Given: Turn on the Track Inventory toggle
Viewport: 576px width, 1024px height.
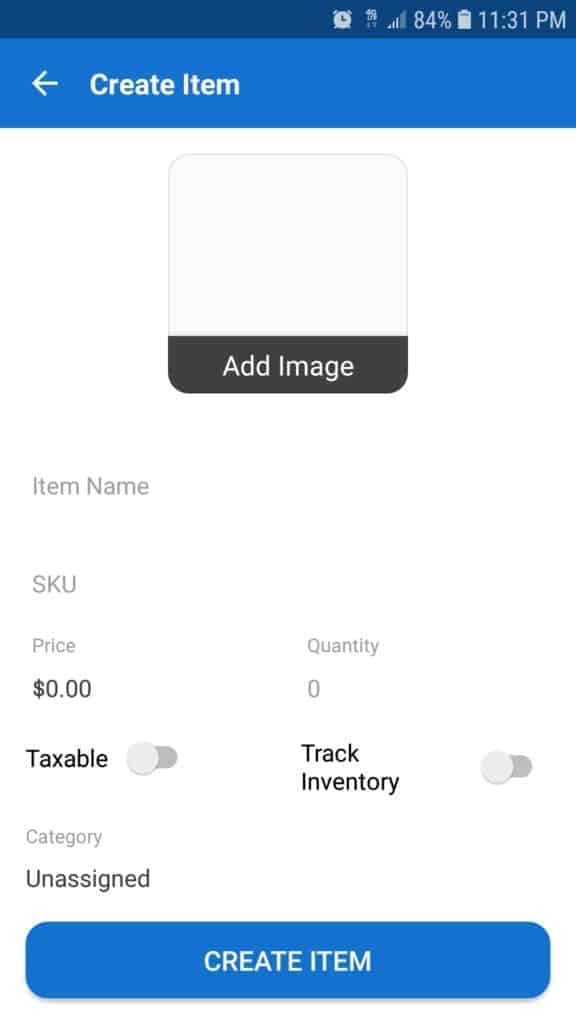Looking at the screenshot, I should 507,767.
